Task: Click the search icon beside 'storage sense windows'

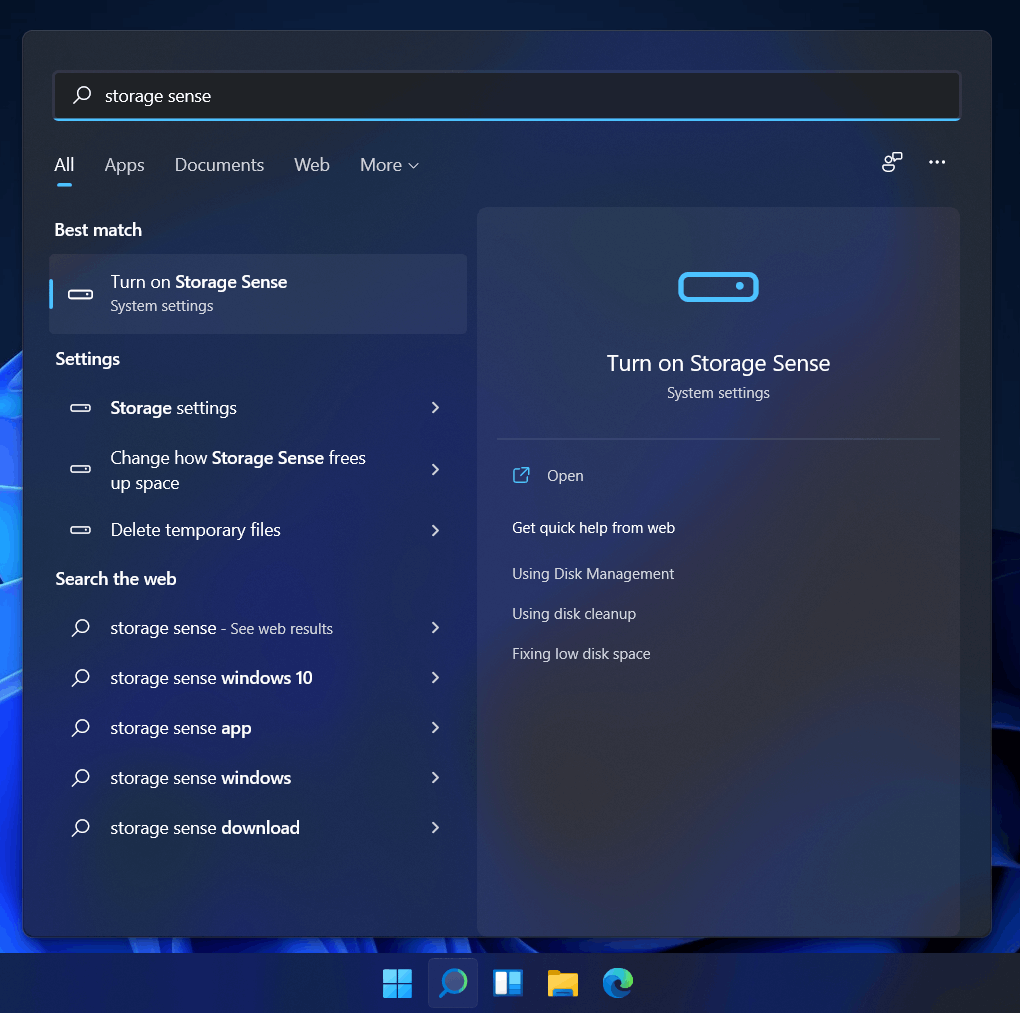Action: coord(81,777)
